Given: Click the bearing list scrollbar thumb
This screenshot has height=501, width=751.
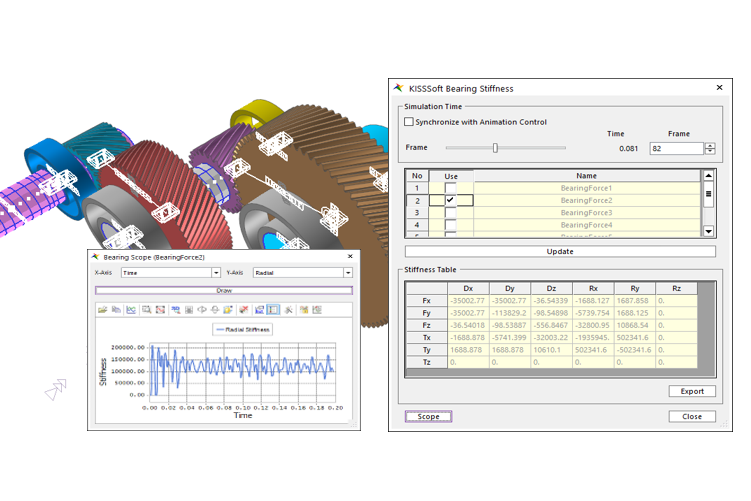Looking at the screenshot, I should (x=708, y=194).
